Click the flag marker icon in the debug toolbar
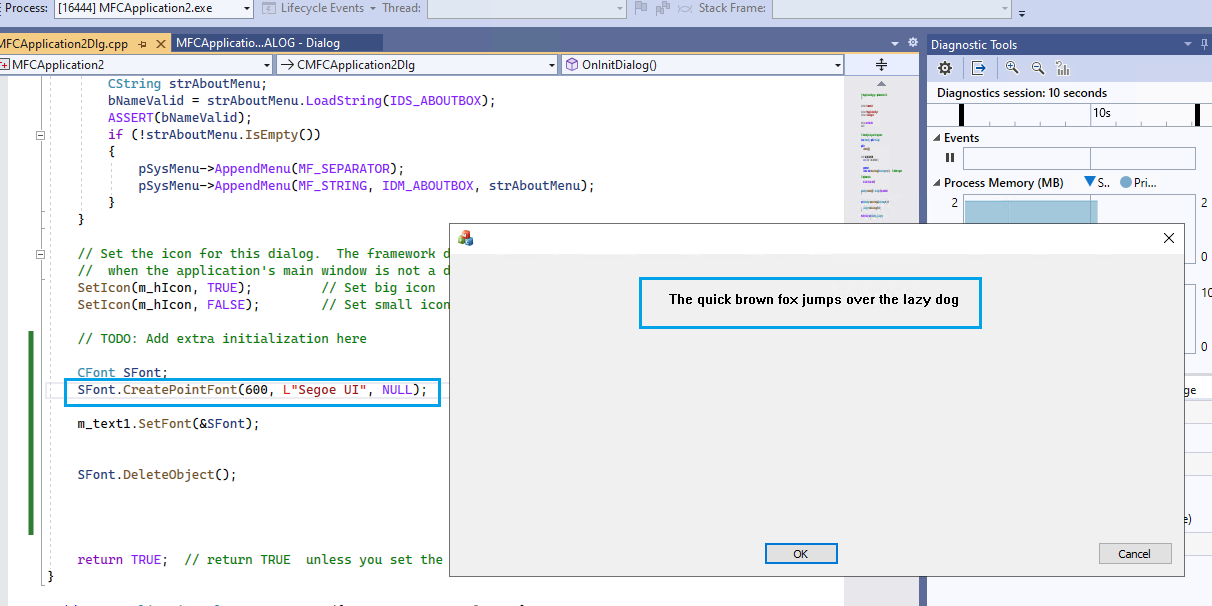Image resolution: width=1212 pixels, height=606 pixels. (640, 9)
